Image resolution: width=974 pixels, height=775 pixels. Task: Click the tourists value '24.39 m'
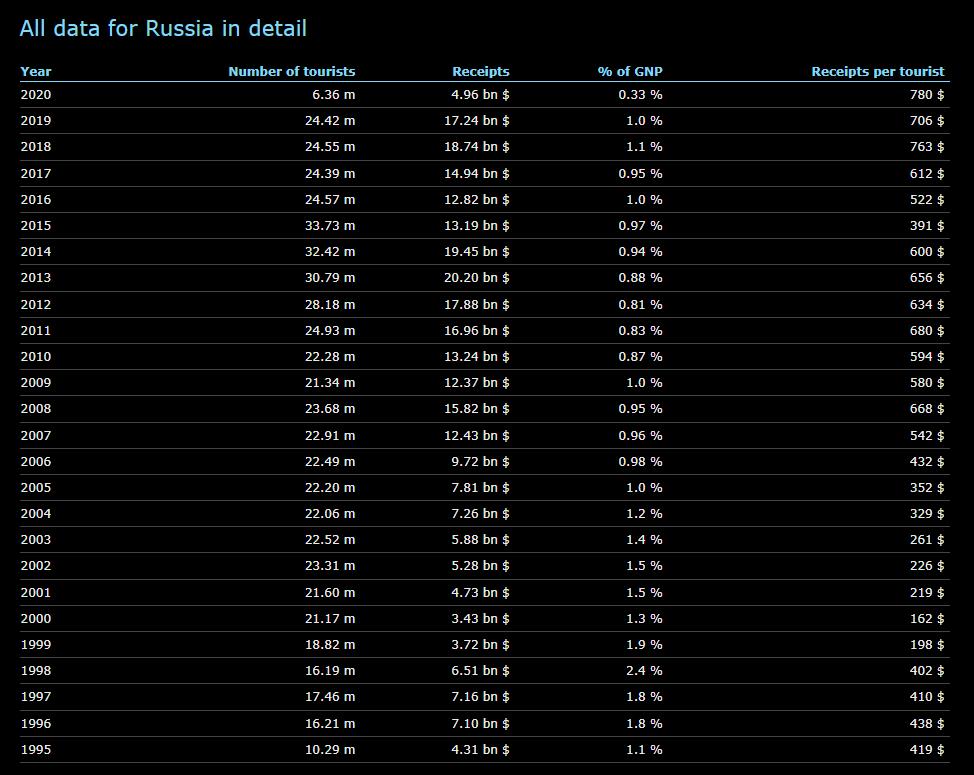[x=330, y=173]
